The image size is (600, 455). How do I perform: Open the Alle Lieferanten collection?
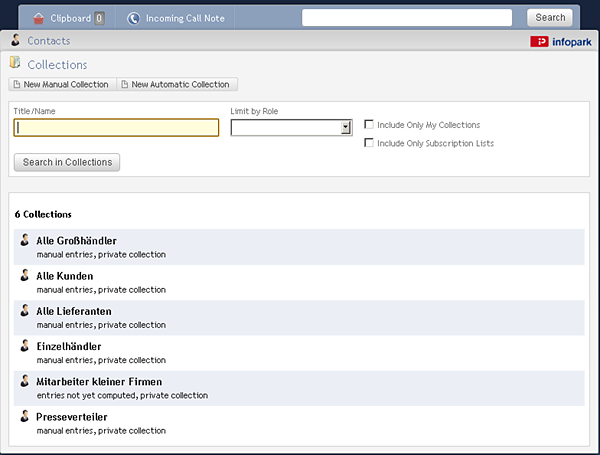point(74,311)
